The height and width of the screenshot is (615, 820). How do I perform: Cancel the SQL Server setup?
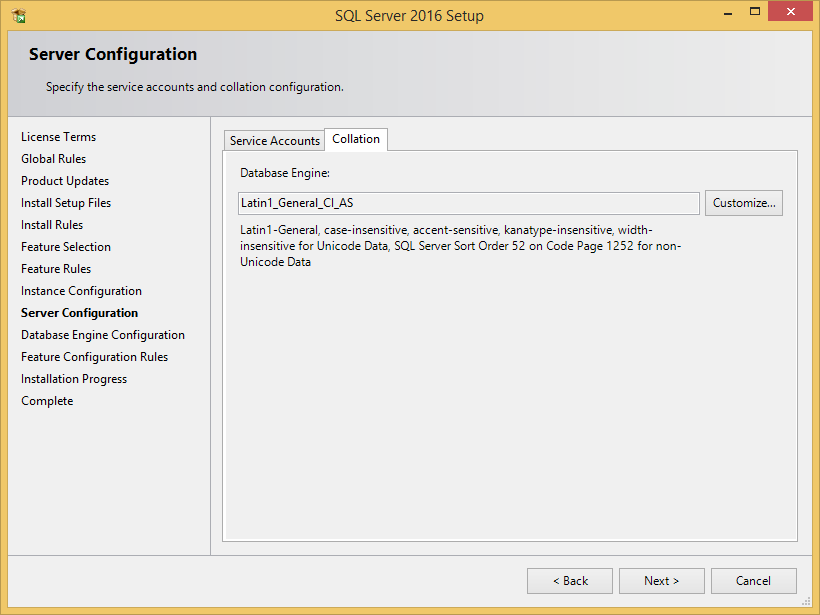pos(754,581)
